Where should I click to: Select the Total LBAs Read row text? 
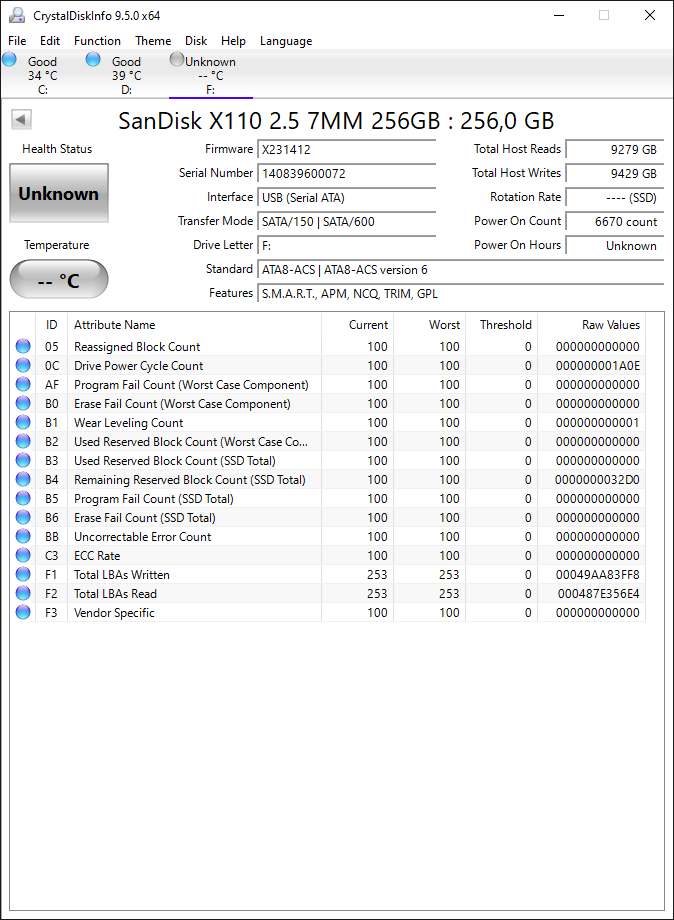[115, 594]
